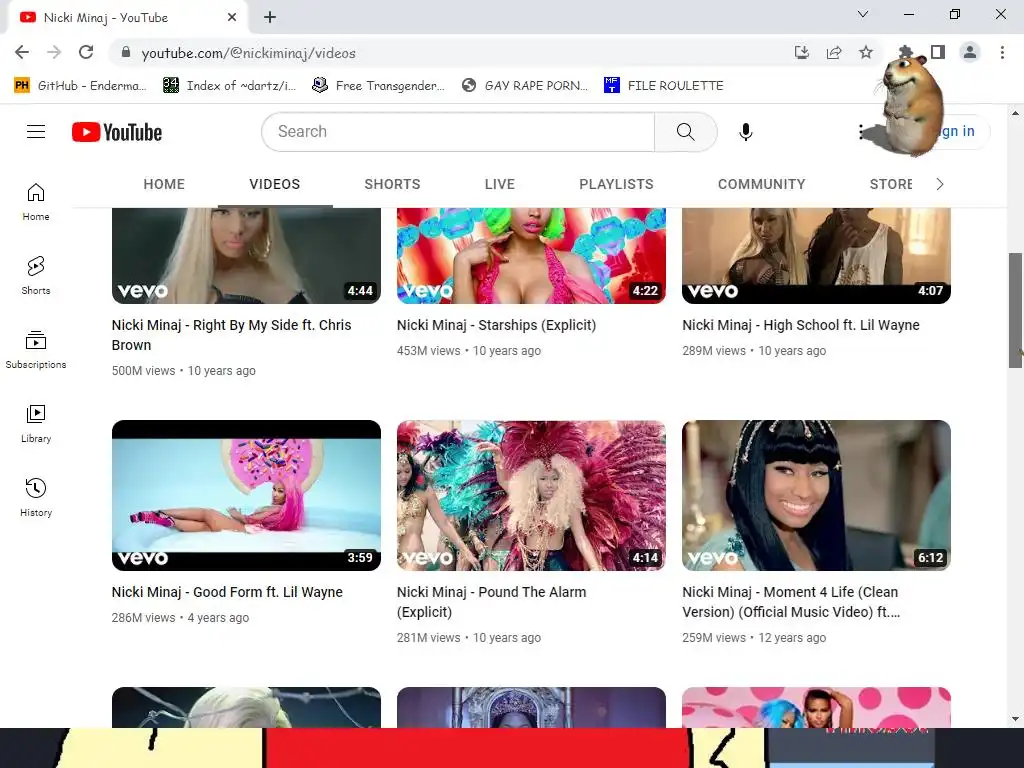Open Shorts in the left sidebar
Image resolution: width=1024 pixels, height=768 pixels.
coord(36,276)
